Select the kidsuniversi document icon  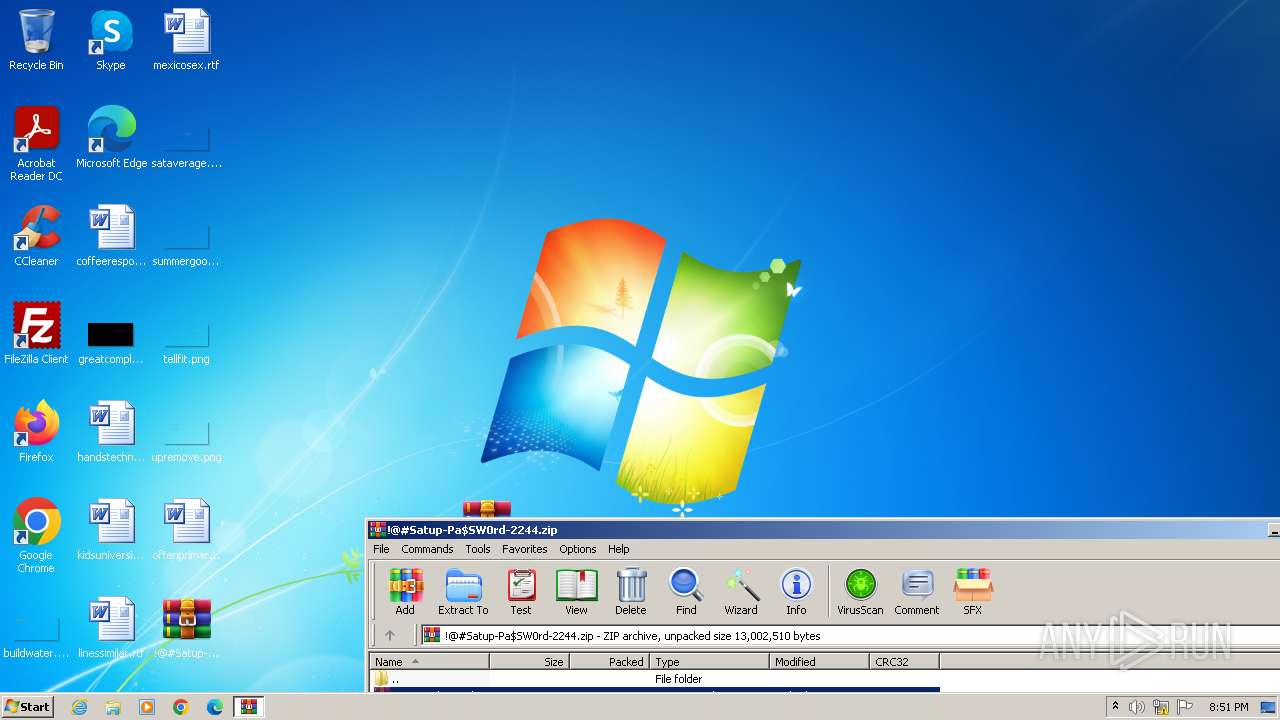pos(111,529)
